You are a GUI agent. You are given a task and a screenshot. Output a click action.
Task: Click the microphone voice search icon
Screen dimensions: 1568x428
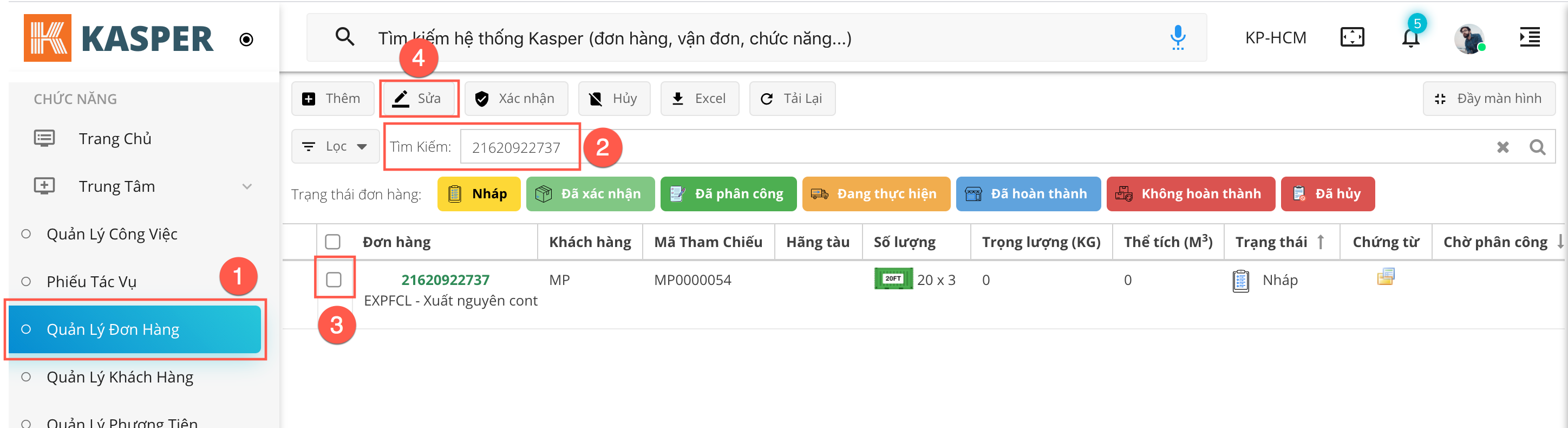click(1177, 38)
